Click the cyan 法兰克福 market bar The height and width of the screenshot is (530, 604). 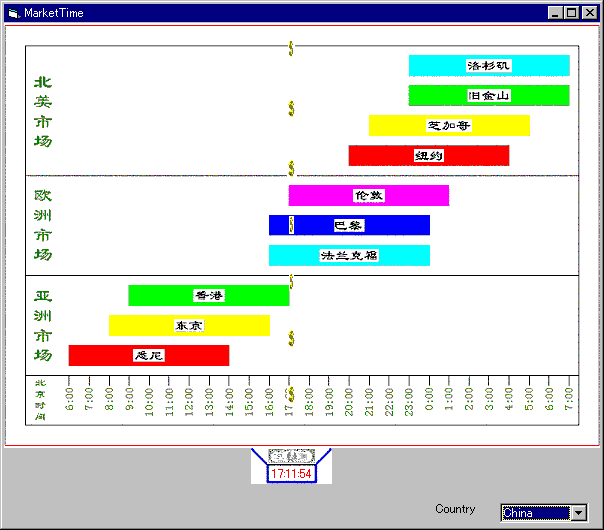[349, 255]
